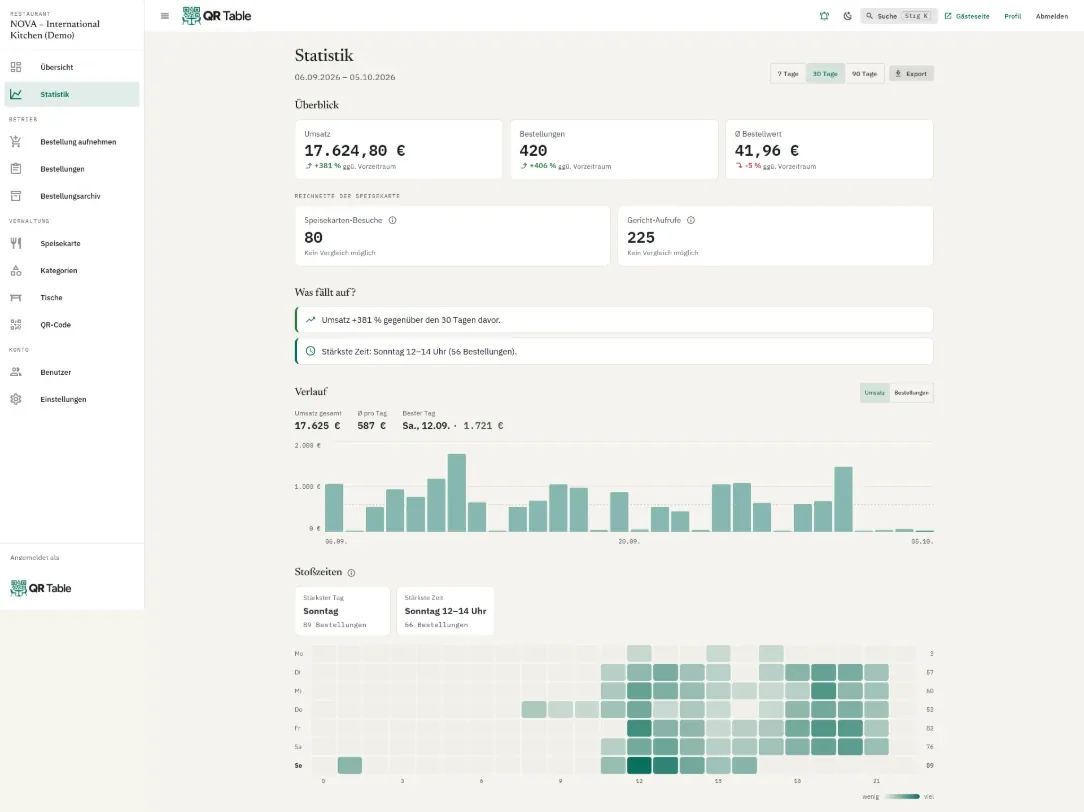Open Bestellungsarchiv in the sidebar

[x=72, y=196]
